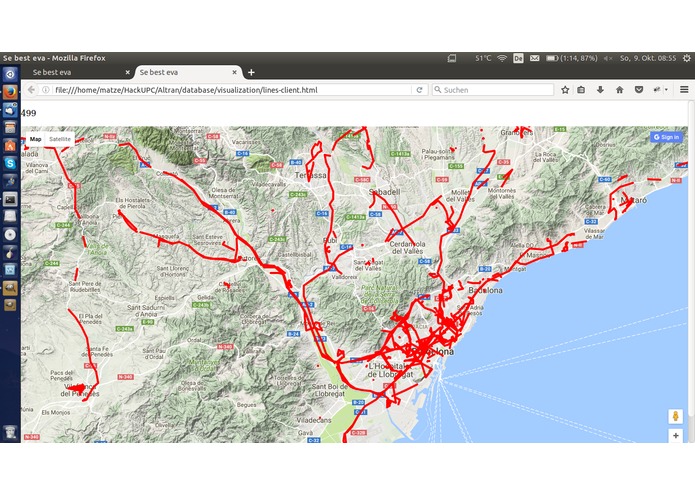Open the muted volume indicator
This screenshot has width=695, height=494.
pyautogui.click(x=608, y=58)
